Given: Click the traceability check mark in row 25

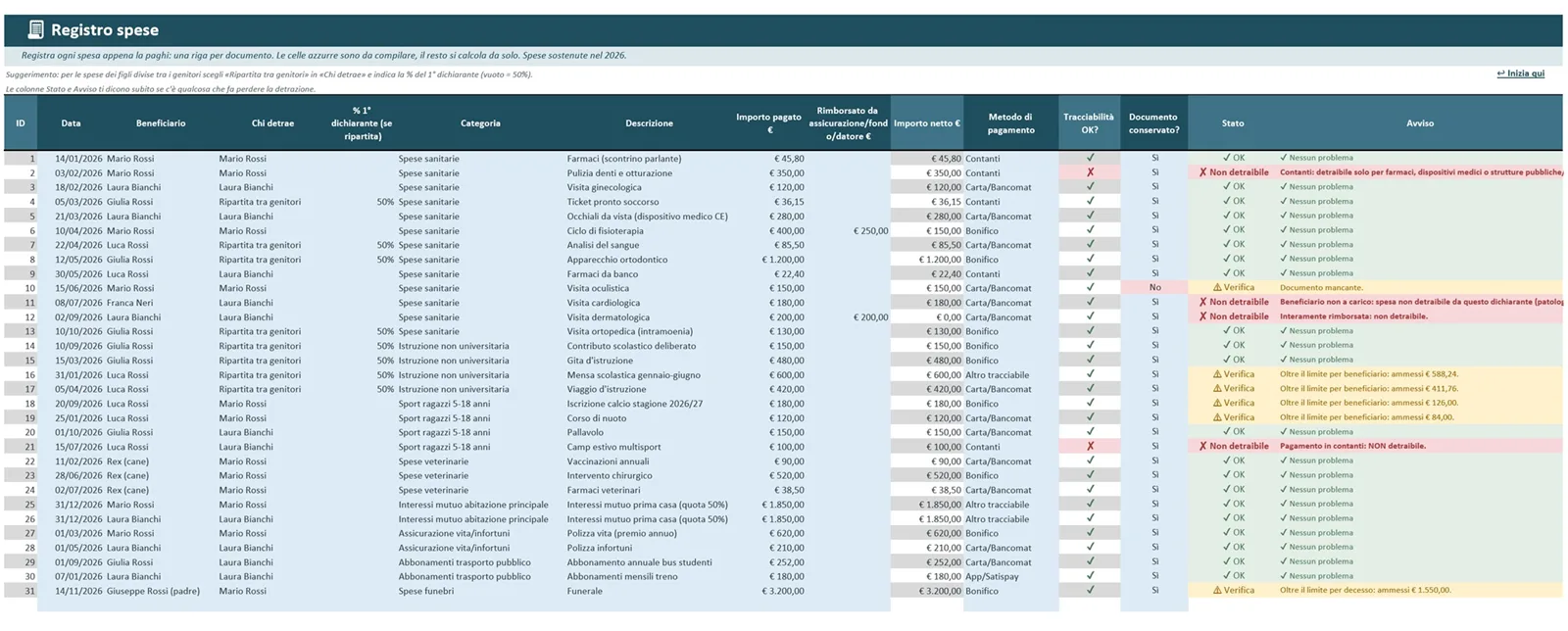Looking at the screenshot, I should 1090,504.
